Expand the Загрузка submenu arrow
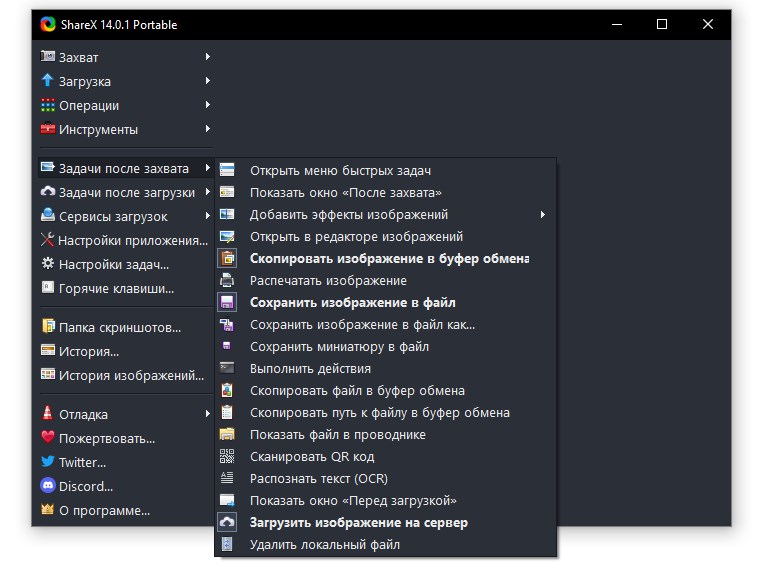This screenshot has width=763, height=585. coord(208,80)
